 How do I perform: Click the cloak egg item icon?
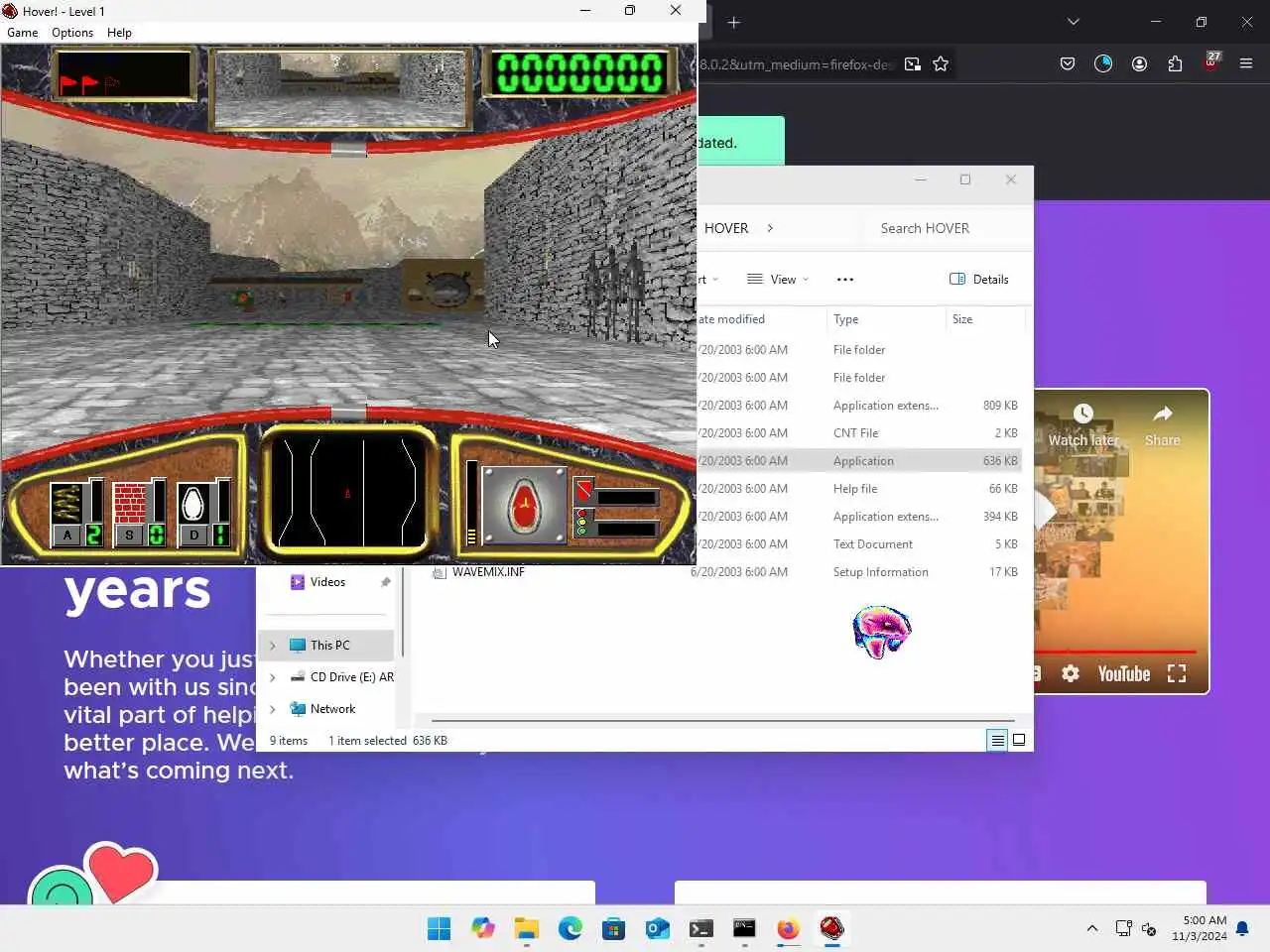[x=193, y=504]
